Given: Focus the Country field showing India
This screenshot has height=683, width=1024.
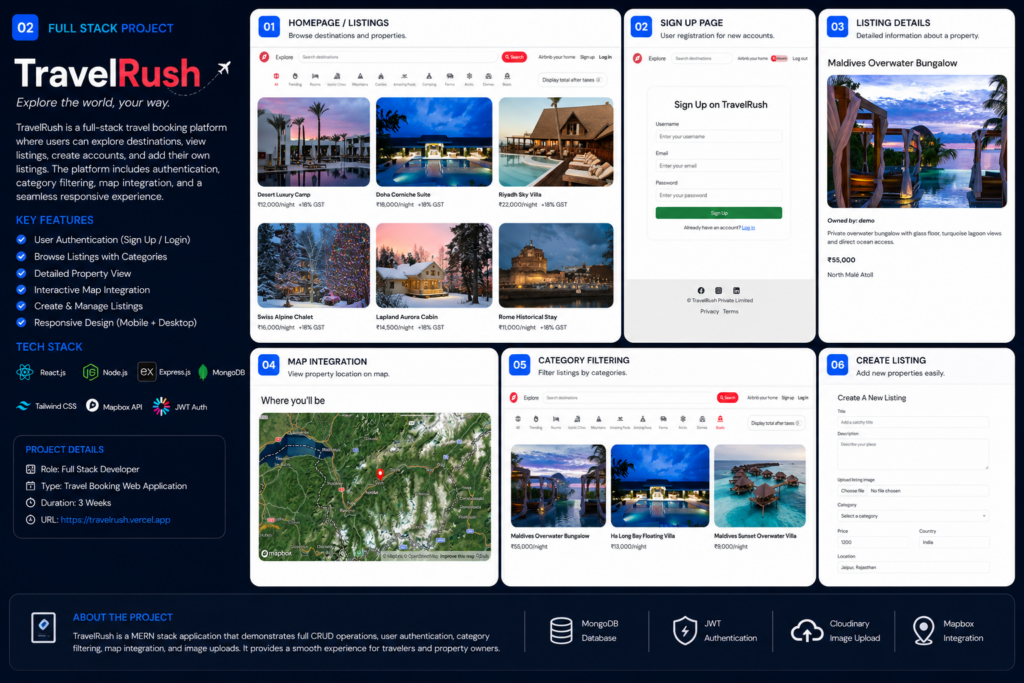Looking at the screenshot, I should 954,542.
